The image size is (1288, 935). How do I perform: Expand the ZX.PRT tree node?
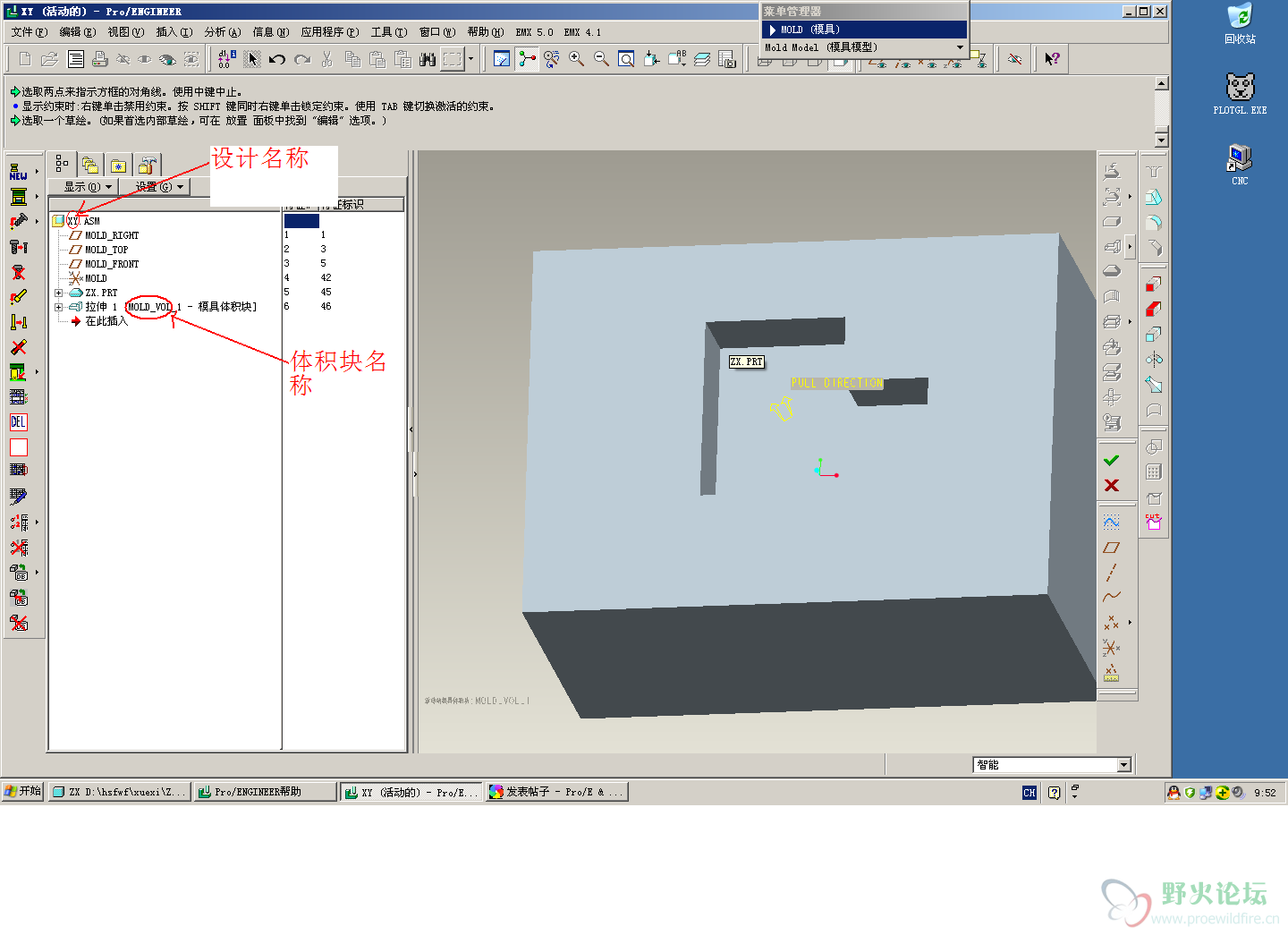coord(59,293)
